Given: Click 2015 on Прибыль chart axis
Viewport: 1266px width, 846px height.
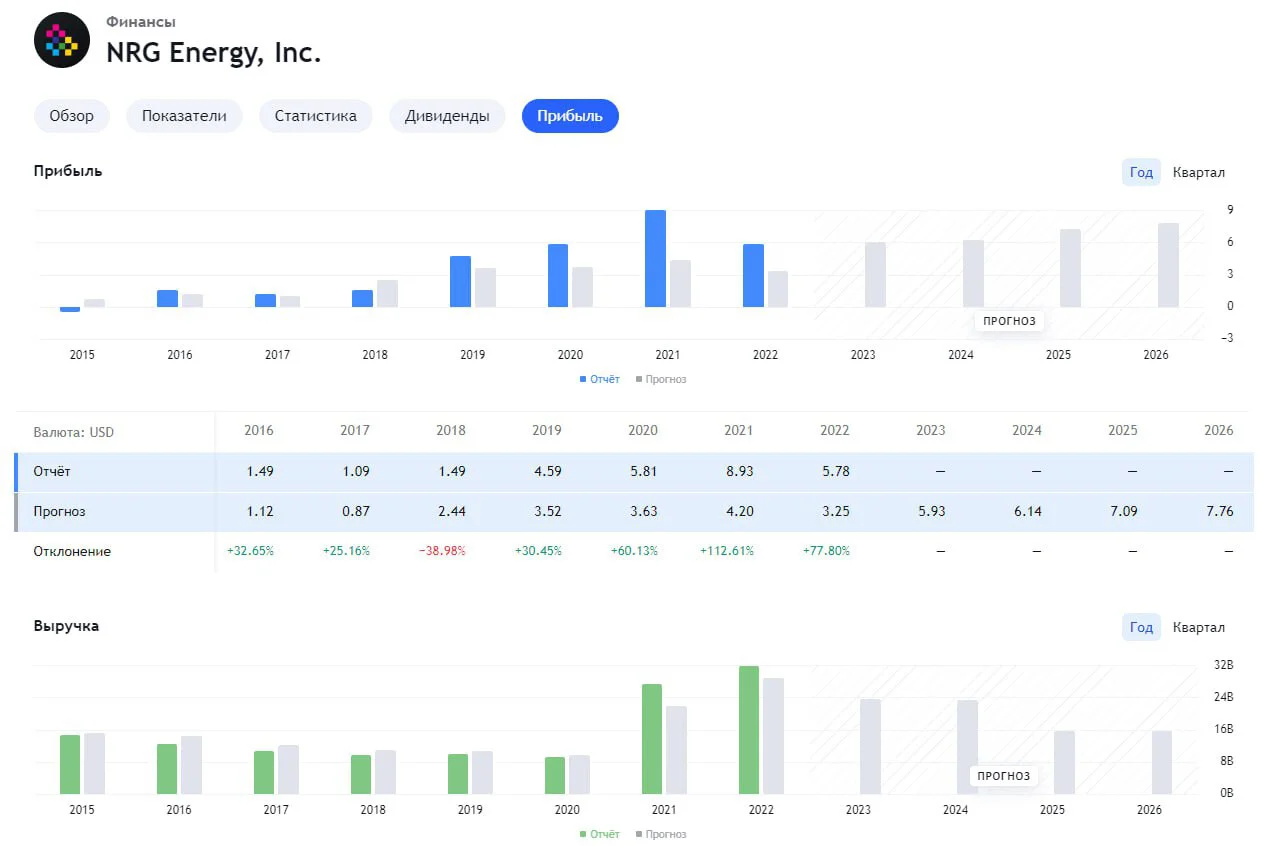Looking at the screenshot, I should pyautogui.click(x=82, y=355).
